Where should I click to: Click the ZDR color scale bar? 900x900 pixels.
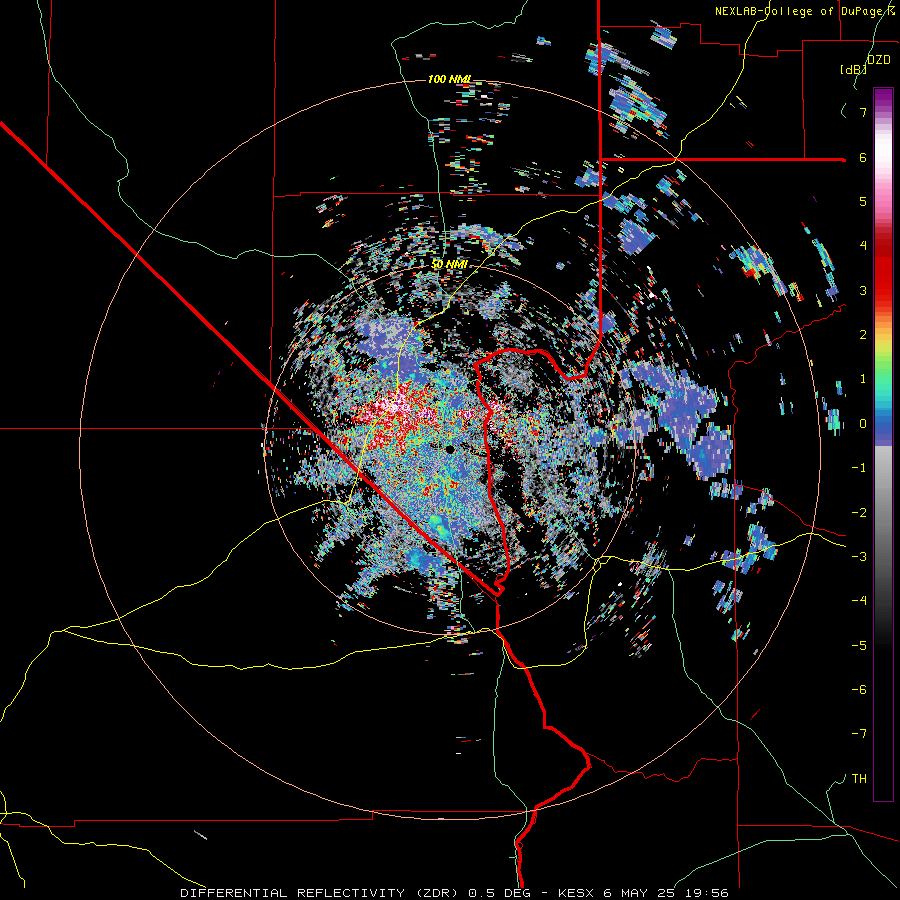(883, 444)
